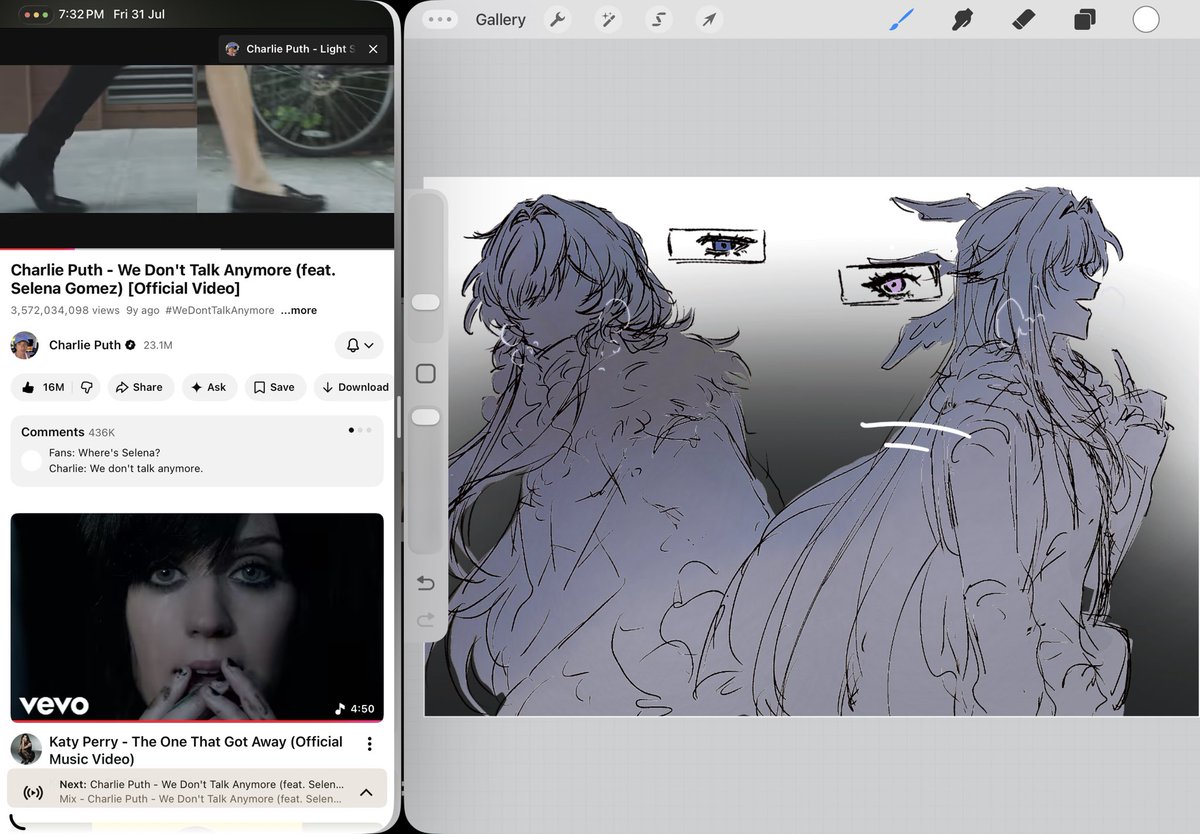Return to Procreate Gallery
The image size is (1200, 834).
500,20
